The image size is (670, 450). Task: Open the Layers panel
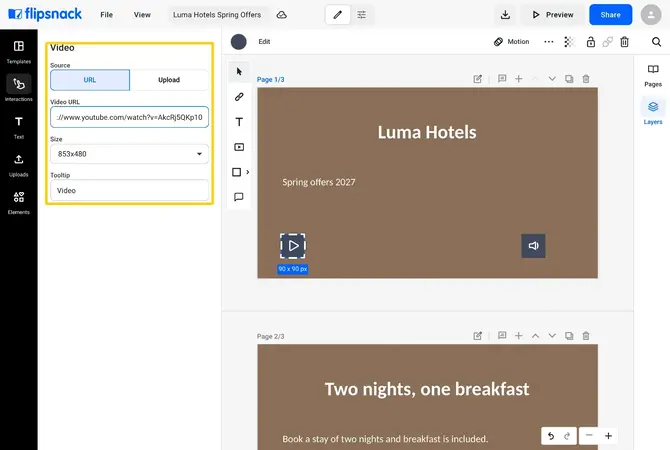pos(652,113)
